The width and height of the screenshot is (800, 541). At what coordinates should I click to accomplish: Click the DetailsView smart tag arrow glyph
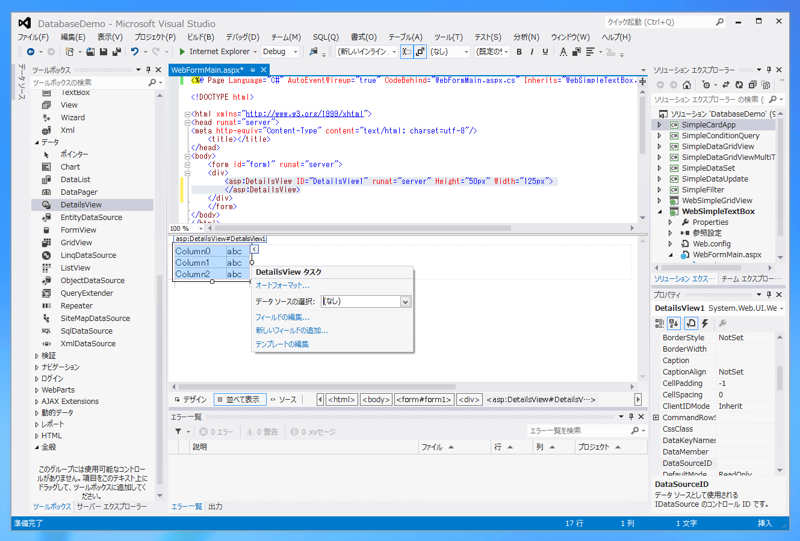click(x=254, y=249)
